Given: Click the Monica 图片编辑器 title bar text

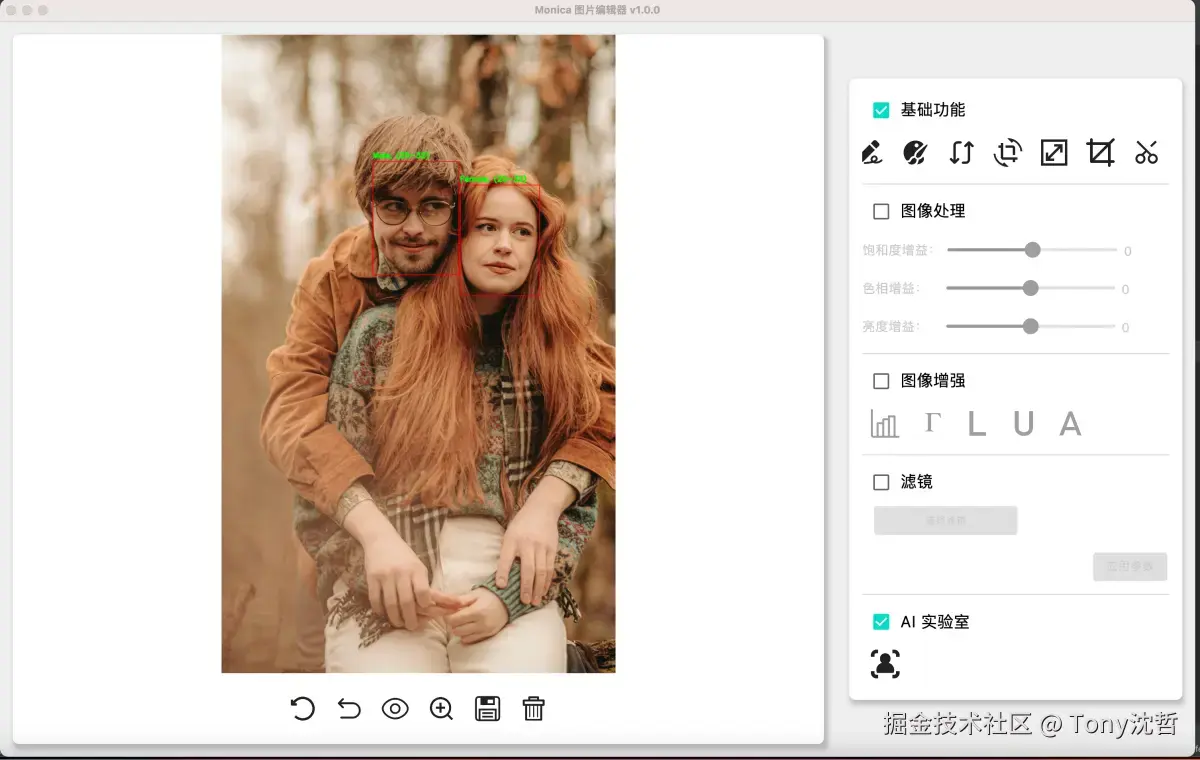Looking at the screenshot, I should tap(597, 10).
